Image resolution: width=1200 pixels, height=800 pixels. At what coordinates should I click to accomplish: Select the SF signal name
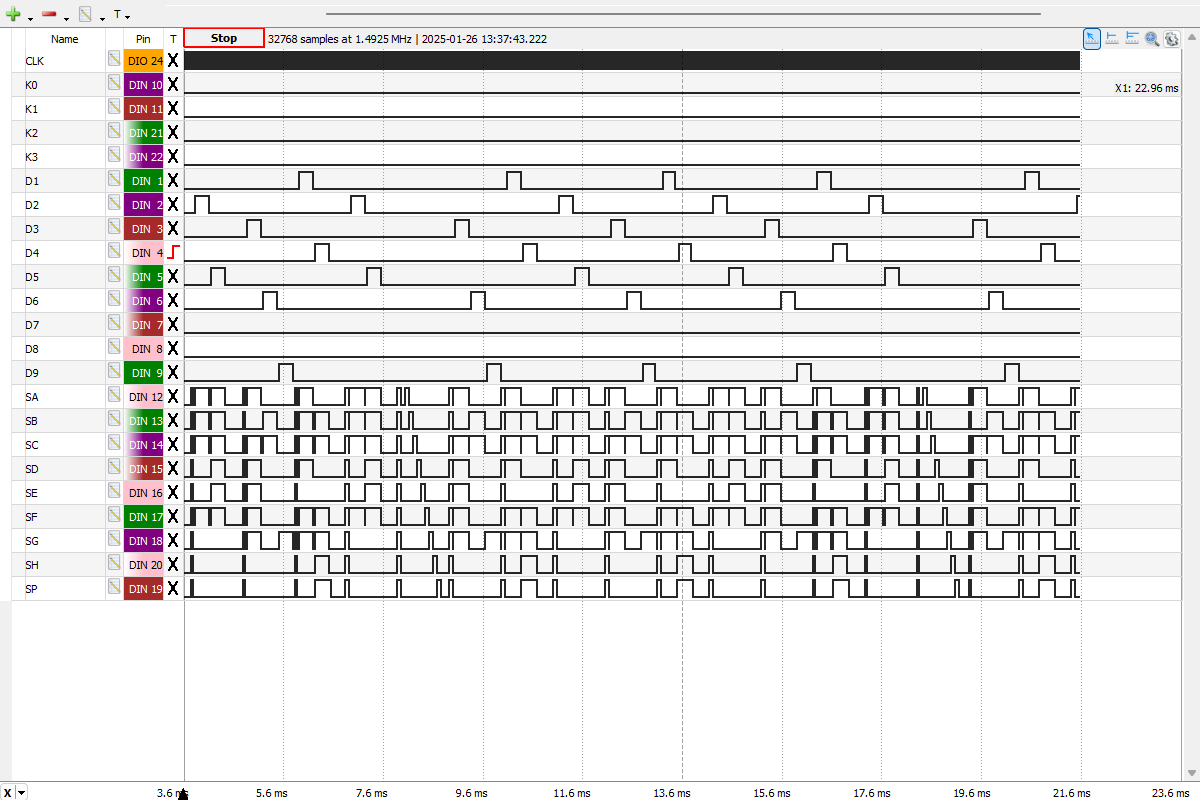click(x=31, y=517)
